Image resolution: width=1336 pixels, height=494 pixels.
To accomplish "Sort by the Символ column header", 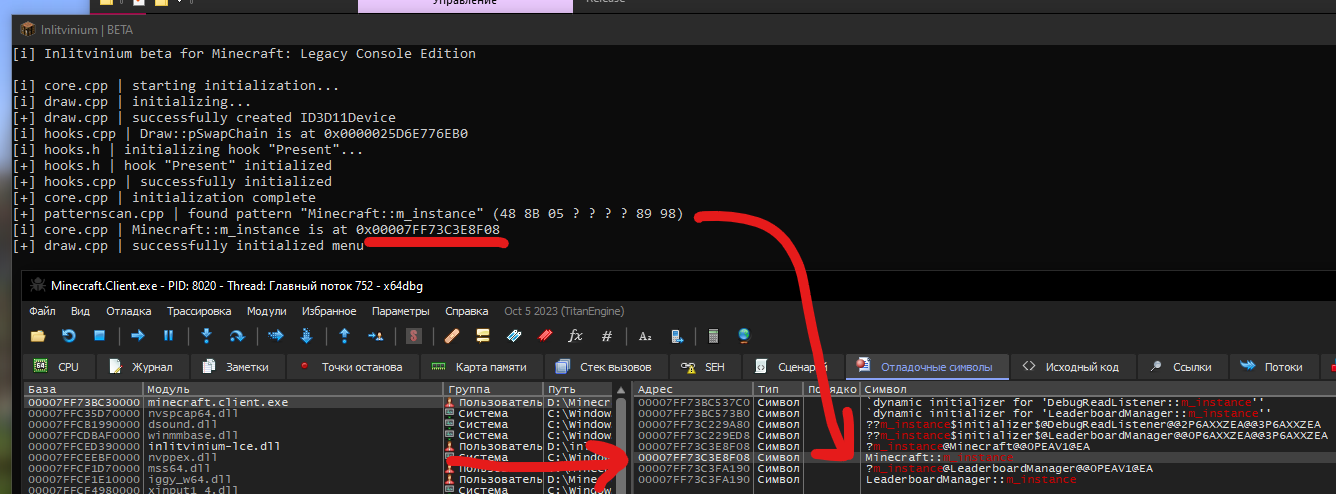I will (1098, 389).
